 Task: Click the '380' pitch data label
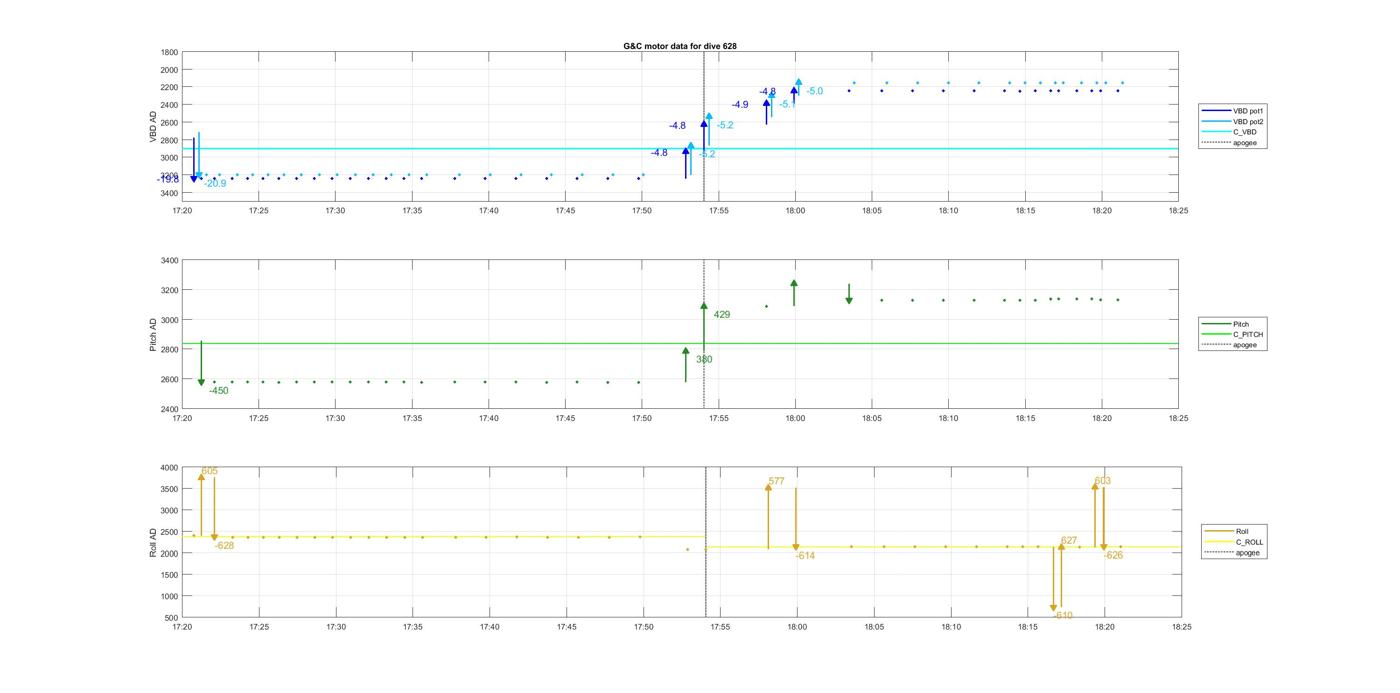[x=704, y=359]
